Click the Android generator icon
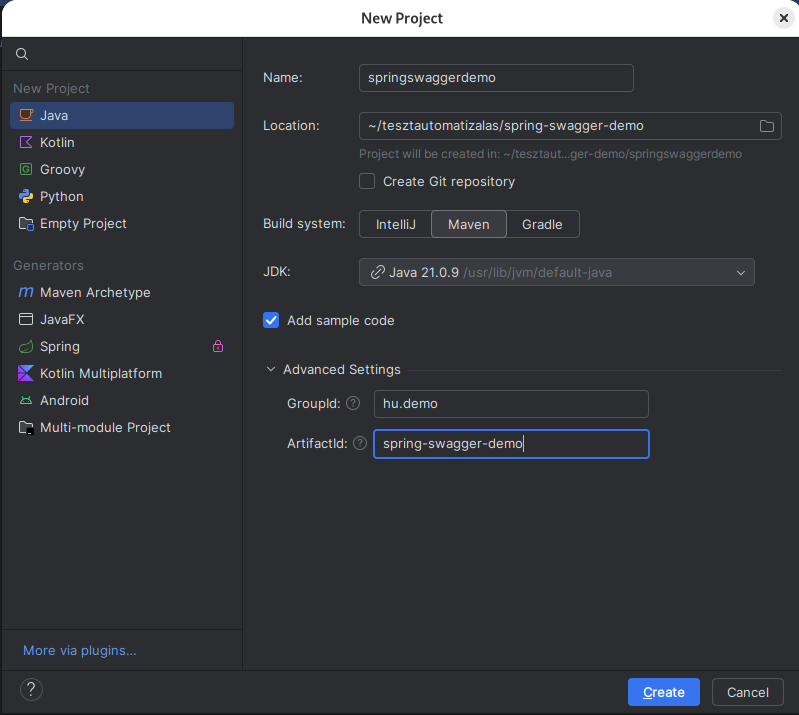This screenshot has height=715, width=799. [26, 401]
